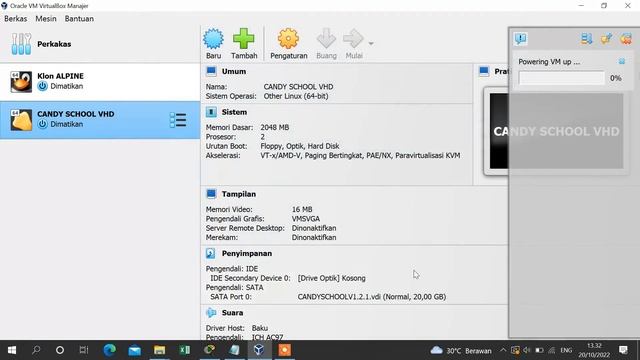
Task: Click the Suara section header
Action: coord(232,313)
